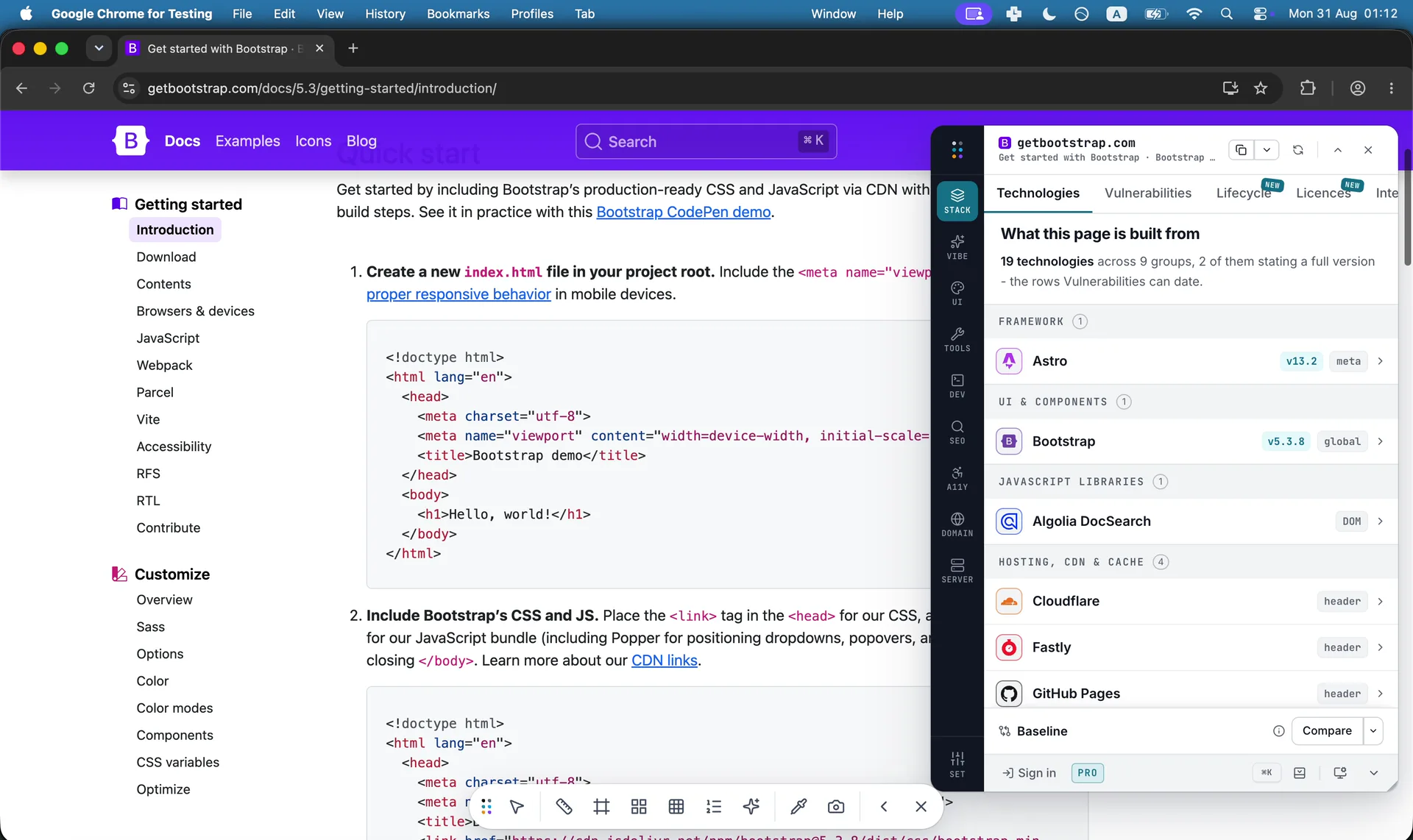Focus the Bootstrap docs Search field
This screenshot has width=1413, height=840.
point(706,141)
